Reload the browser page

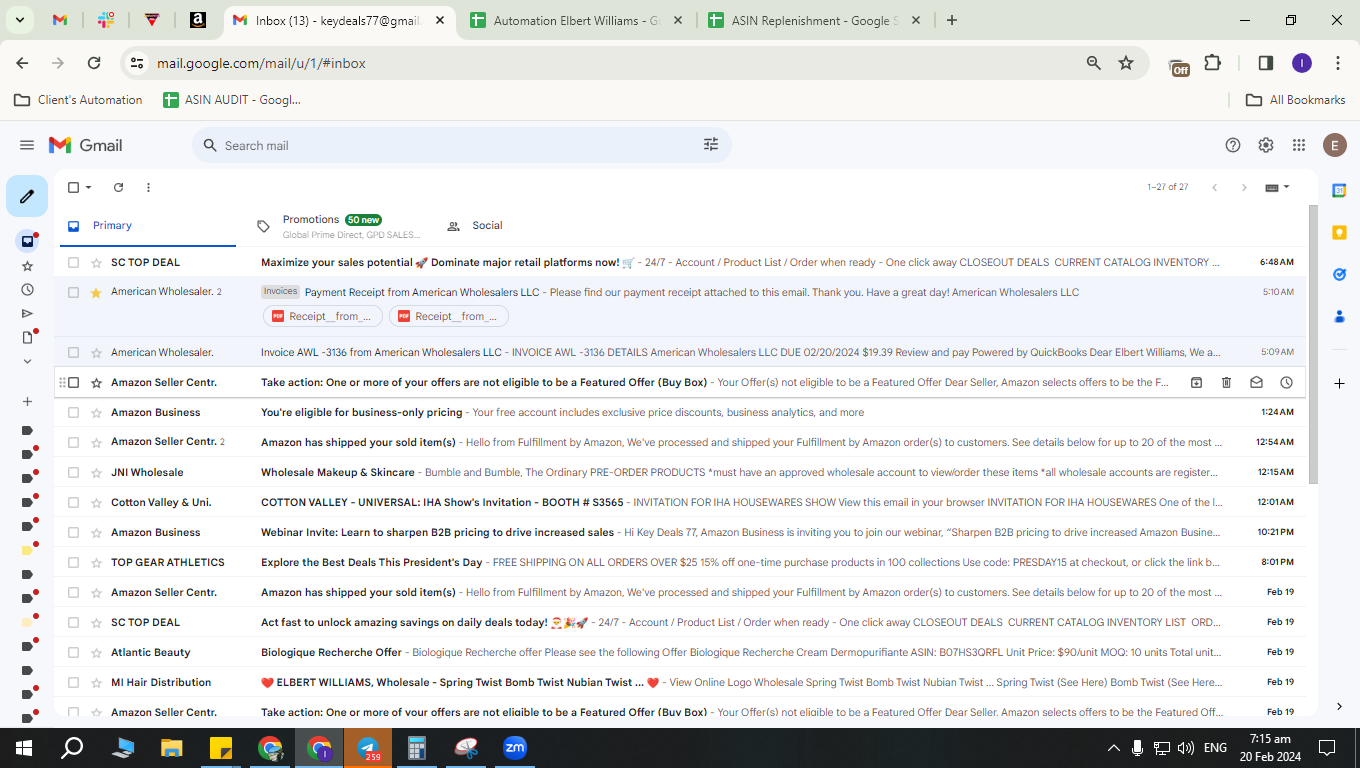point(94,63)
